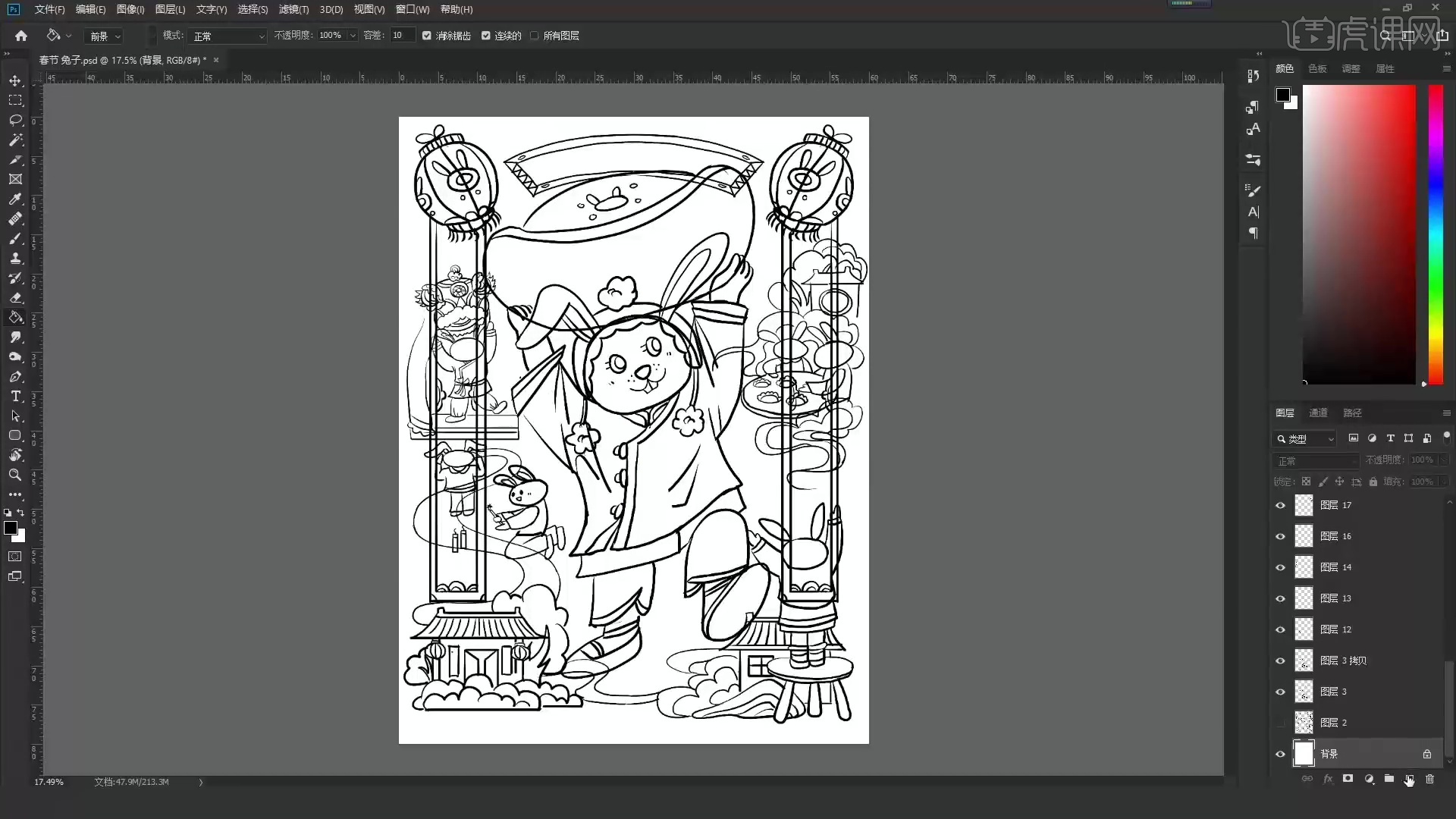Click the vertical hue slider bar
Image resolution: width=1456 pixels, height=819 pixels.
(1436, 234)
